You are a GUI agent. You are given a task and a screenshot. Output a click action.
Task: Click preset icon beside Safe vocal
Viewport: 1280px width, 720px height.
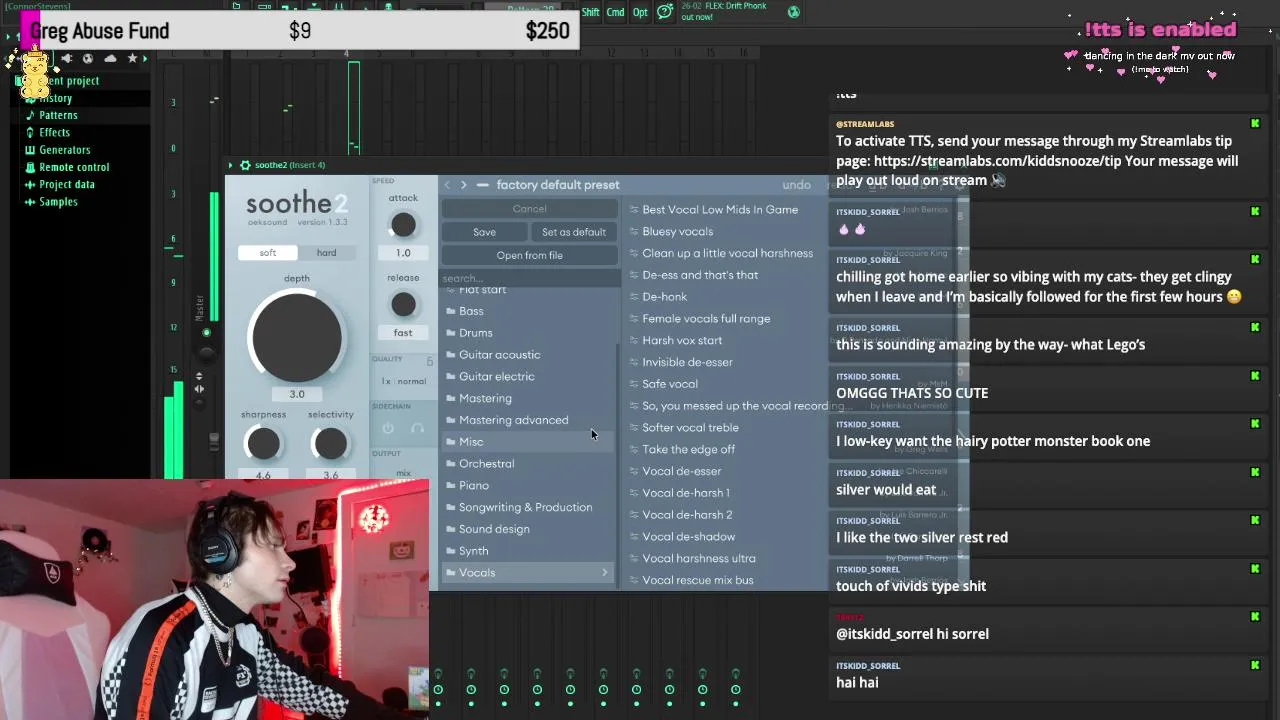[634, 384]
